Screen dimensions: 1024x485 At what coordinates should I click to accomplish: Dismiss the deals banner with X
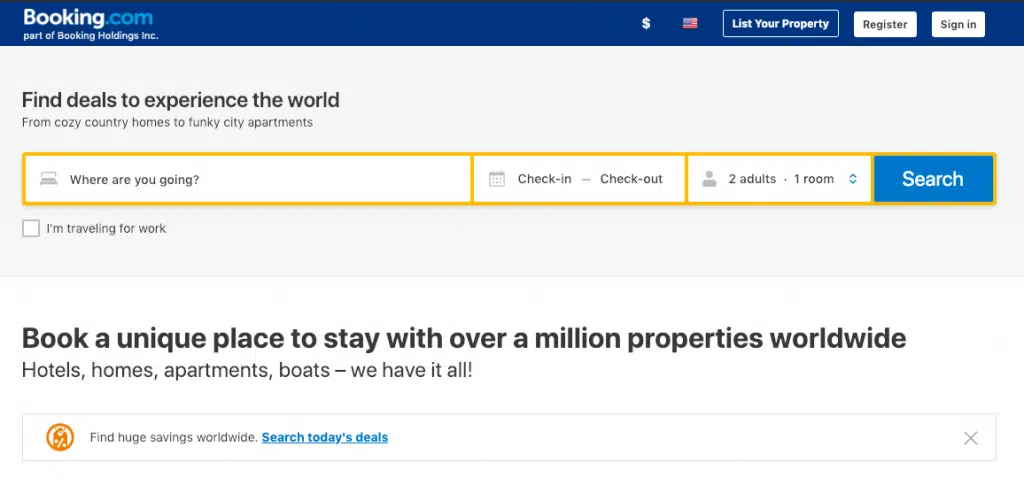[970, 437]
